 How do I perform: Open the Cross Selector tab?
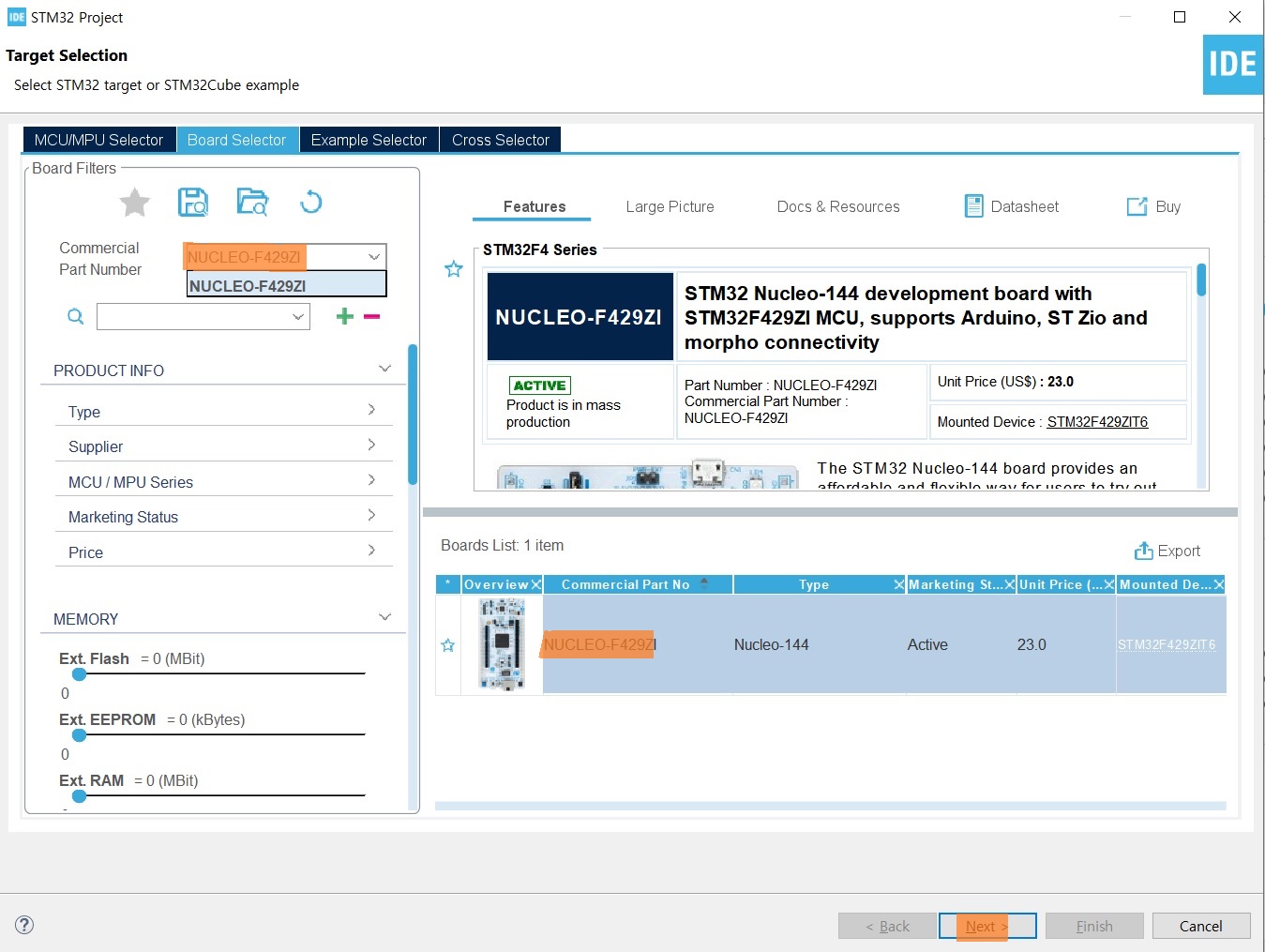pyautogui.click(x=501, y=140)
